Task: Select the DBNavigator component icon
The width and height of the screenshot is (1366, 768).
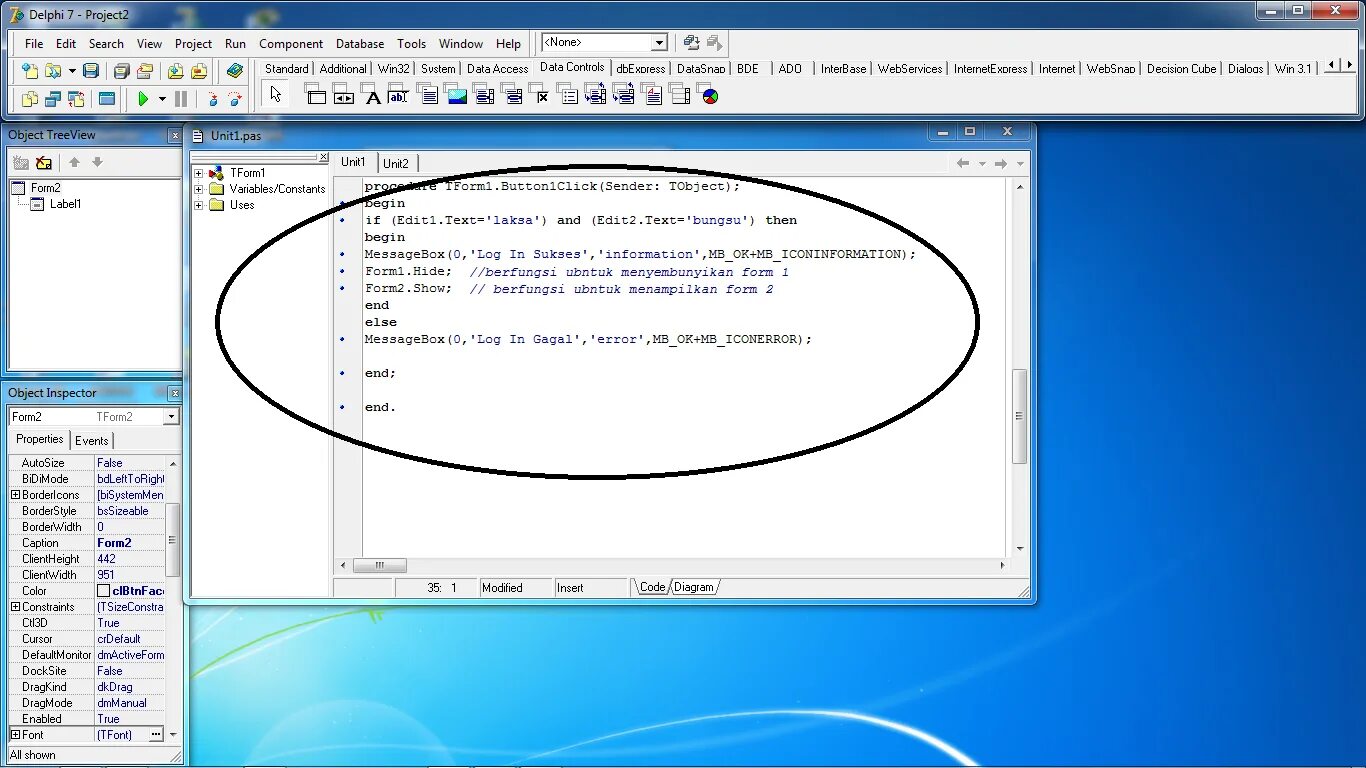Action: click(x=343, y=95)
